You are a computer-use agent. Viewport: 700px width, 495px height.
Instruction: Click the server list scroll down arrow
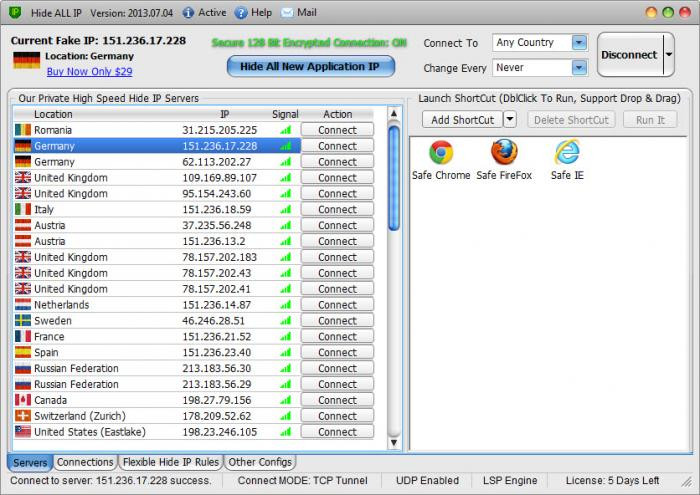pos(394,443)
